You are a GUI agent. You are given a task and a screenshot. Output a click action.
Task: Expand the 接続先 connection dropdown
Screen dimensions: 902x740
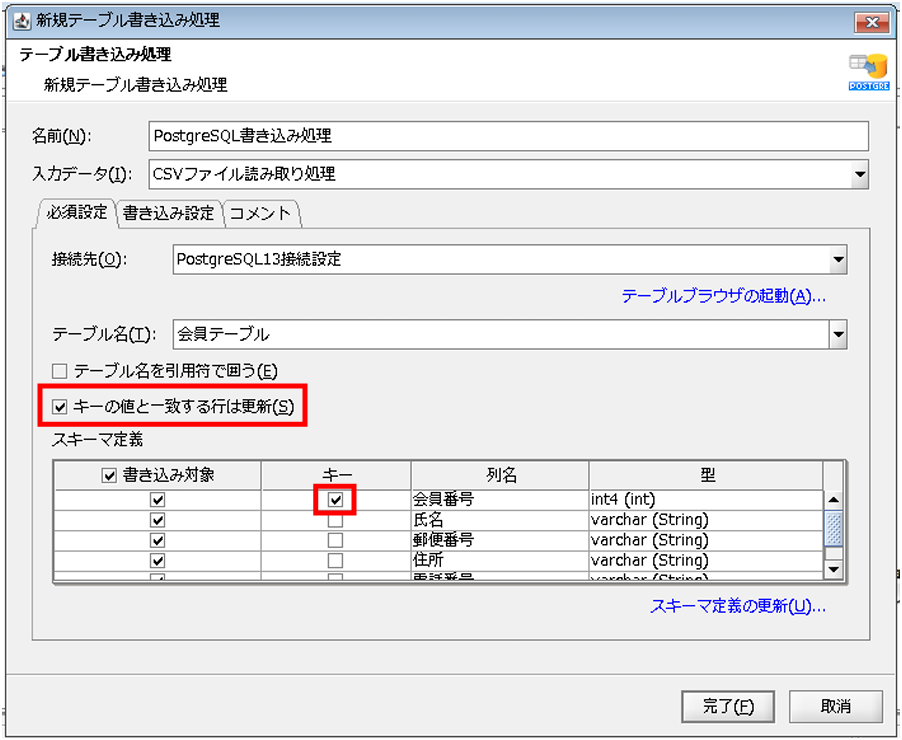(837, 259)
